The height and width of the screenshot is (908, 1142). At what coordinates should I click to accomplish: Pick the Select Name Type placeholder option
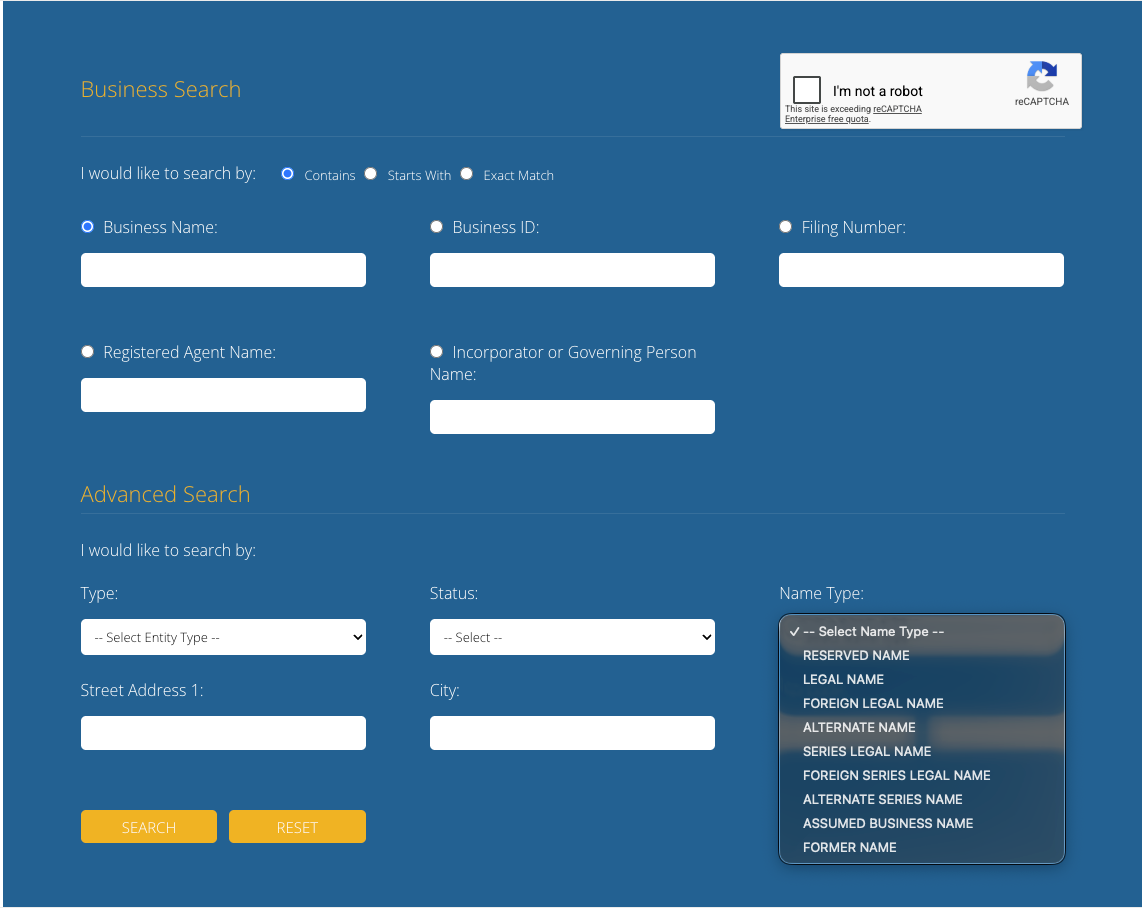tap(921, 631)
